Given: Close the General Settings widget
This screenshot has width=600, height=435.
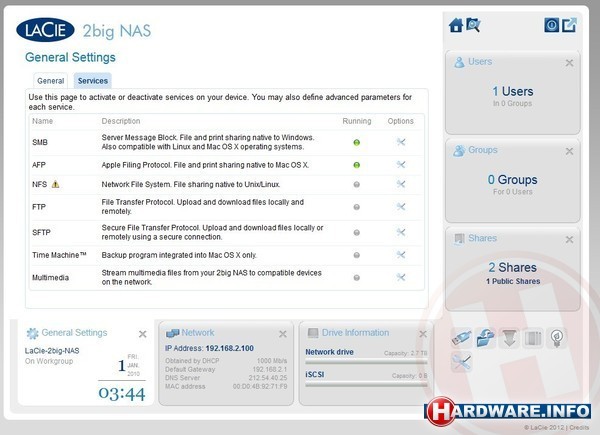Looking at the screenshot, I should pos(142,334).
